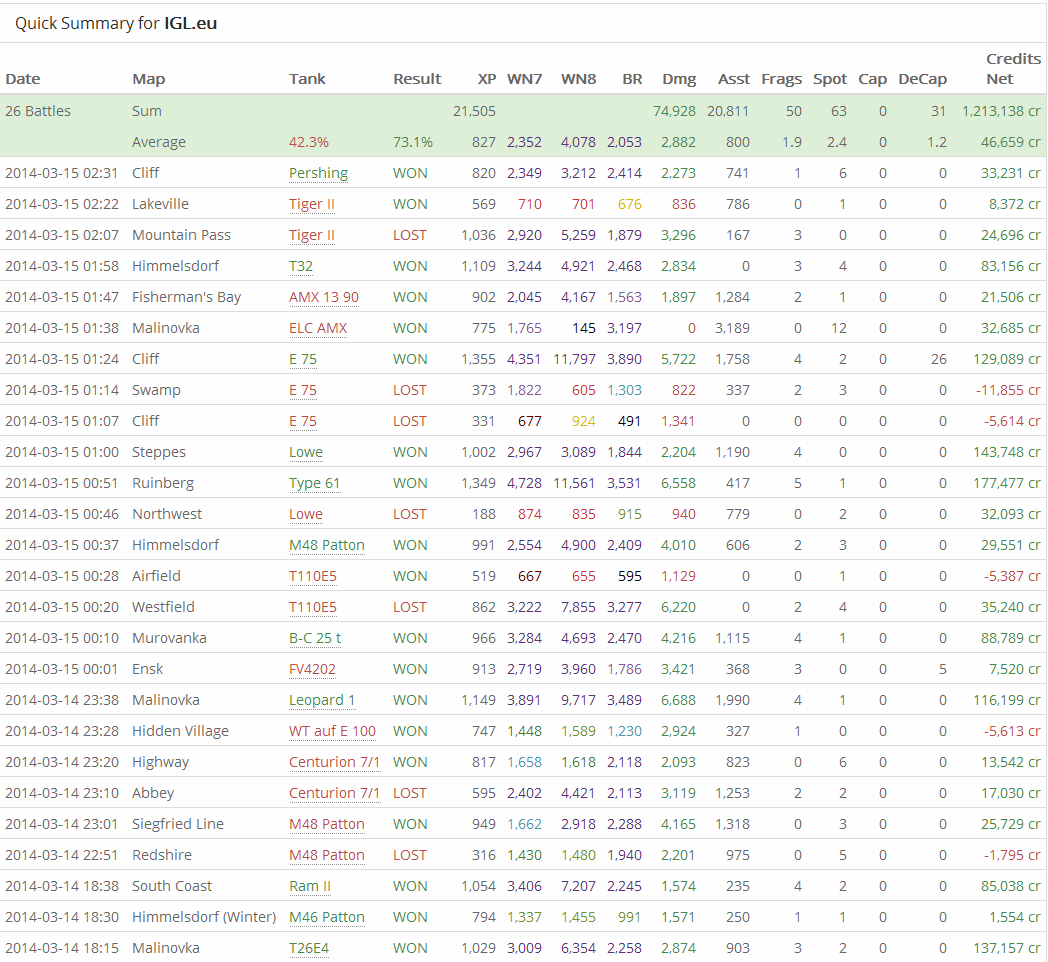The image size is (1048, 962).
Task: Click the WN8 column header
Action: (578, 79)
